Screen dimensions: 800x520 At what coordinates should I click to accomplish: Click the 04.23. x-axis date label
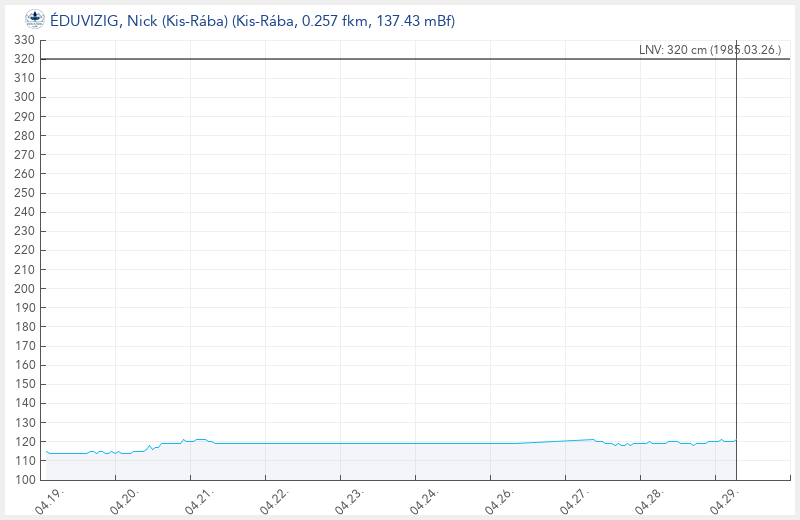[348, 499]
